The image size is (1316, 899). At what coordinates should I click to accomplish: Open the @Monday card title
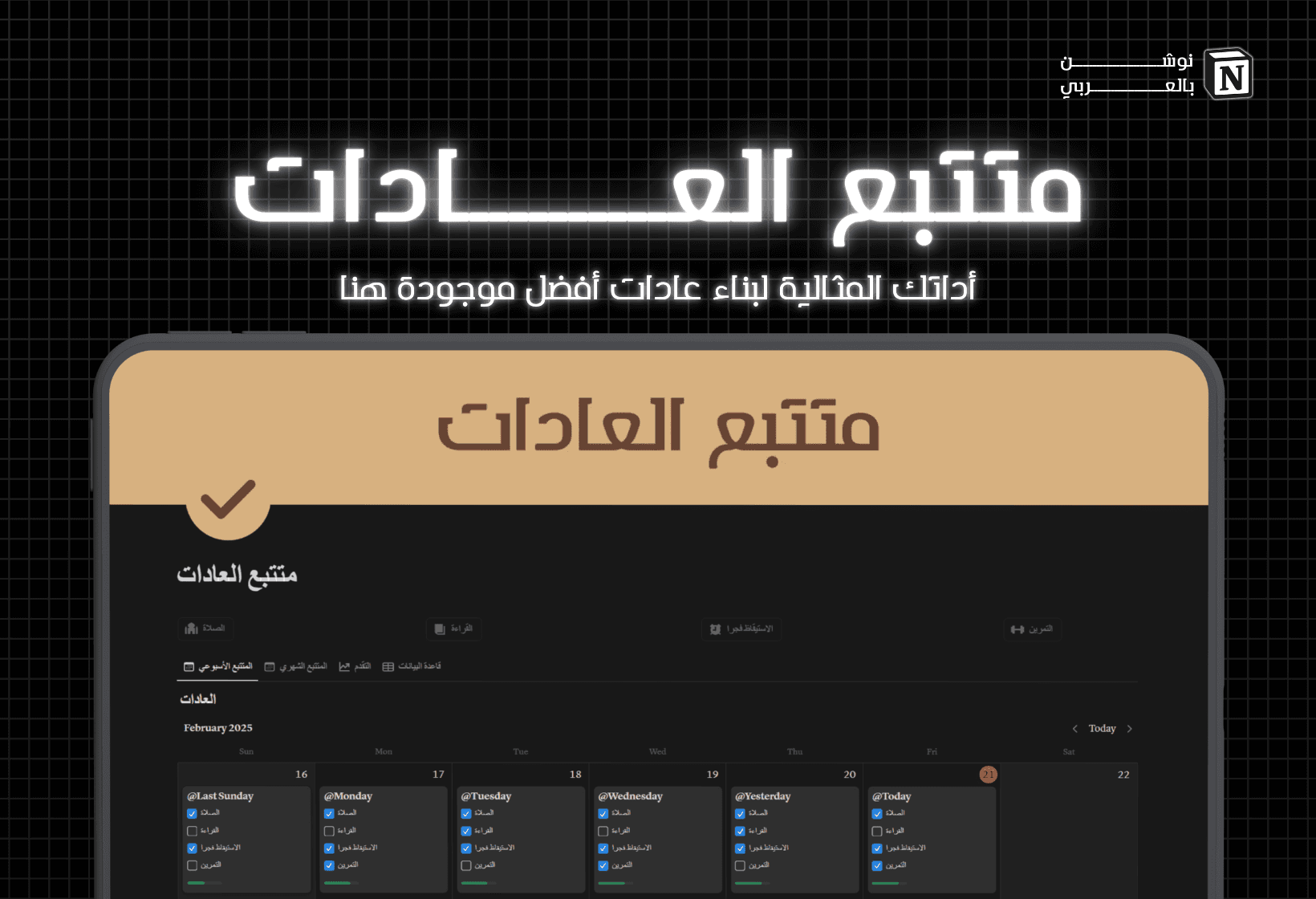pyautogui.click(x=348, y=796)
